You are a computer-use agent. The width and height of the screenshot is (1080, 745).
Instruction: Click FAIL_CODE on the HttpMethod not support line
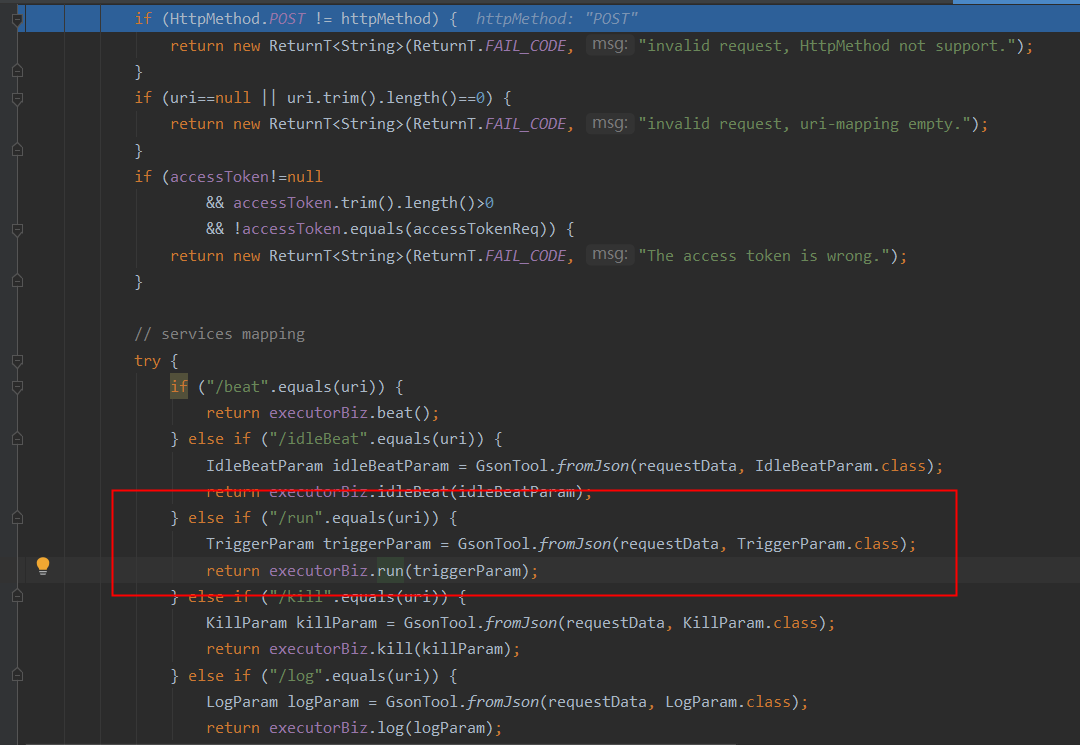click(x=526, y=45)
